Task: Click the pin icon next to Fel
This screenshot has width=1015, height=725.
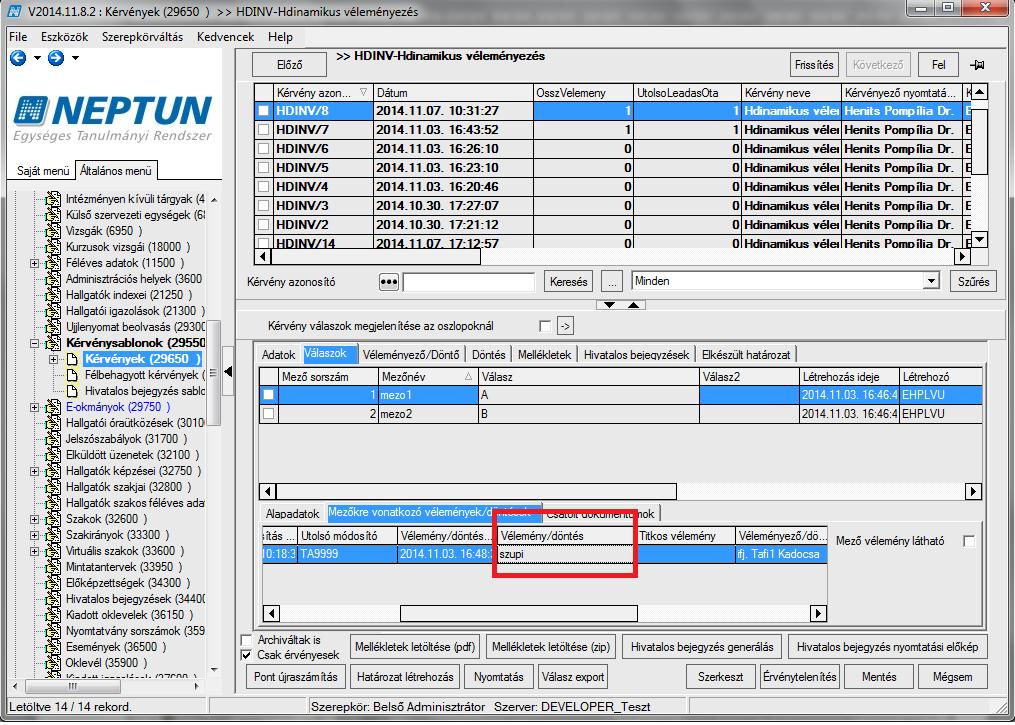Action: click(x=977, y=65)
